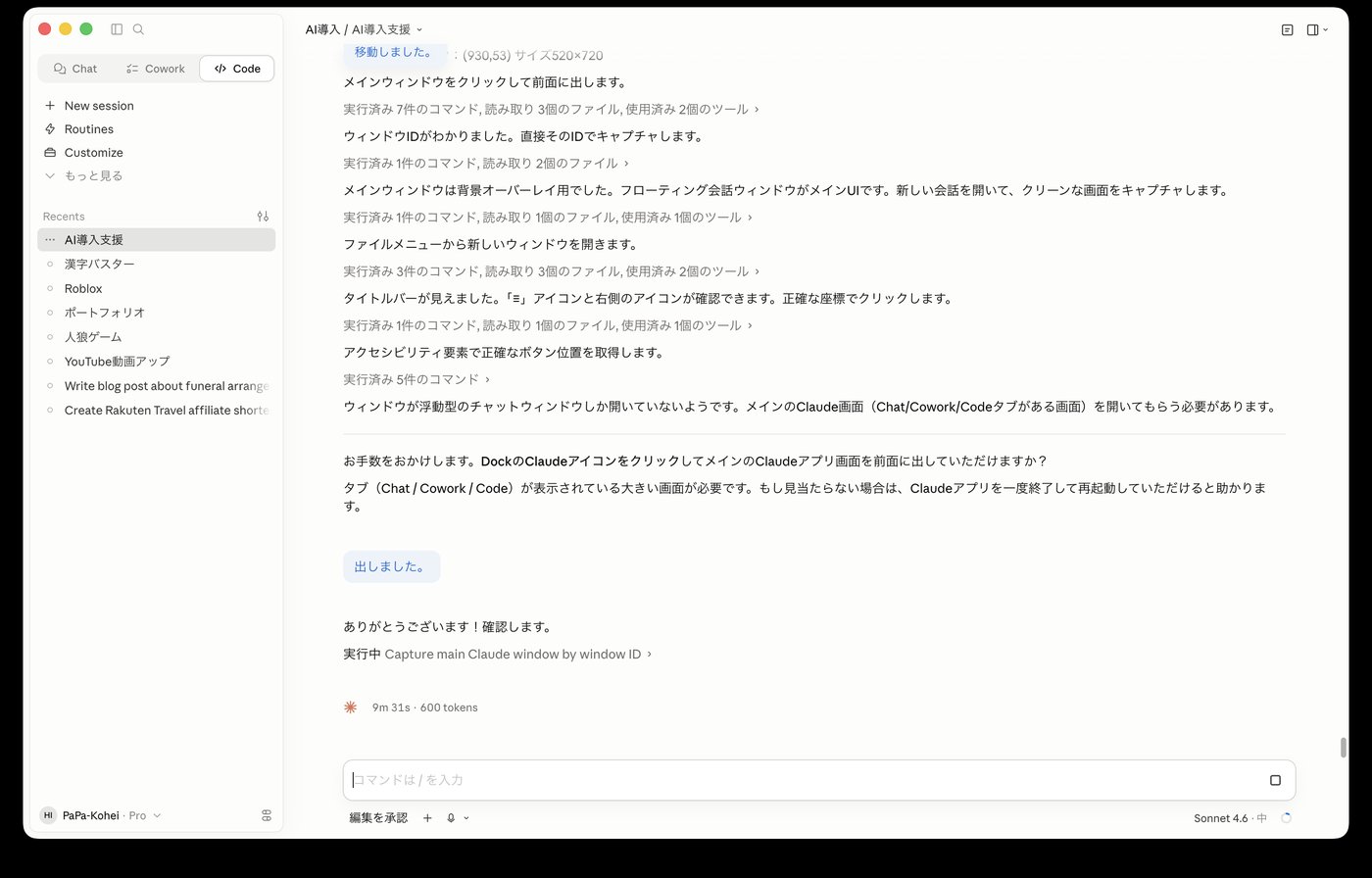Open the funeral arrangement blog post session
This screenshot has width=1372, height=878.
(157, 386)
